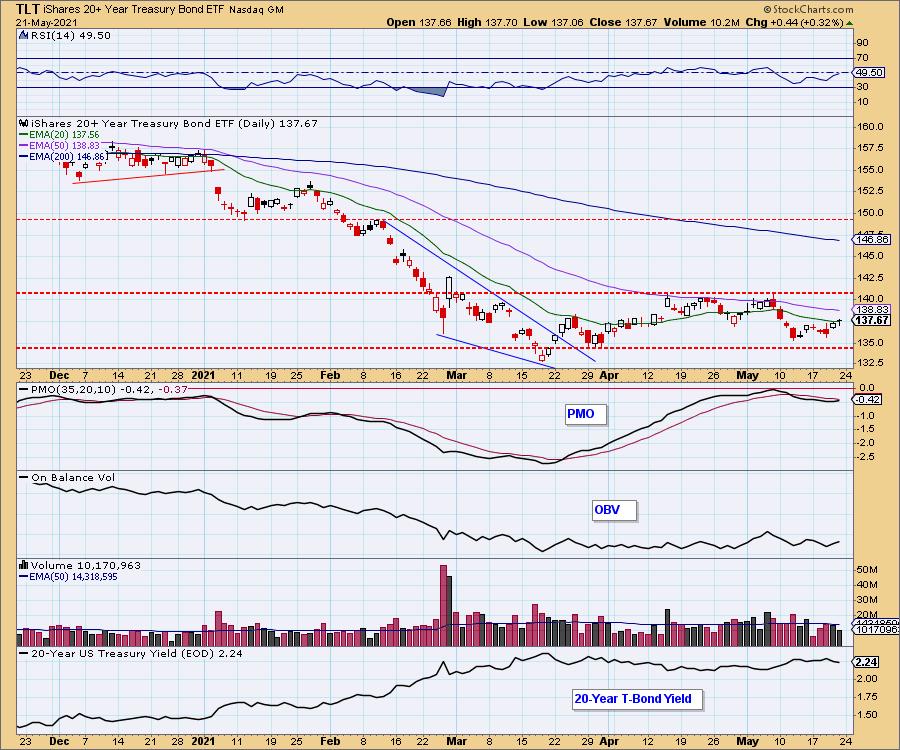Click the 138.83 EMA price tag
This screenshot has width=900, height=750.
(872, 309)
